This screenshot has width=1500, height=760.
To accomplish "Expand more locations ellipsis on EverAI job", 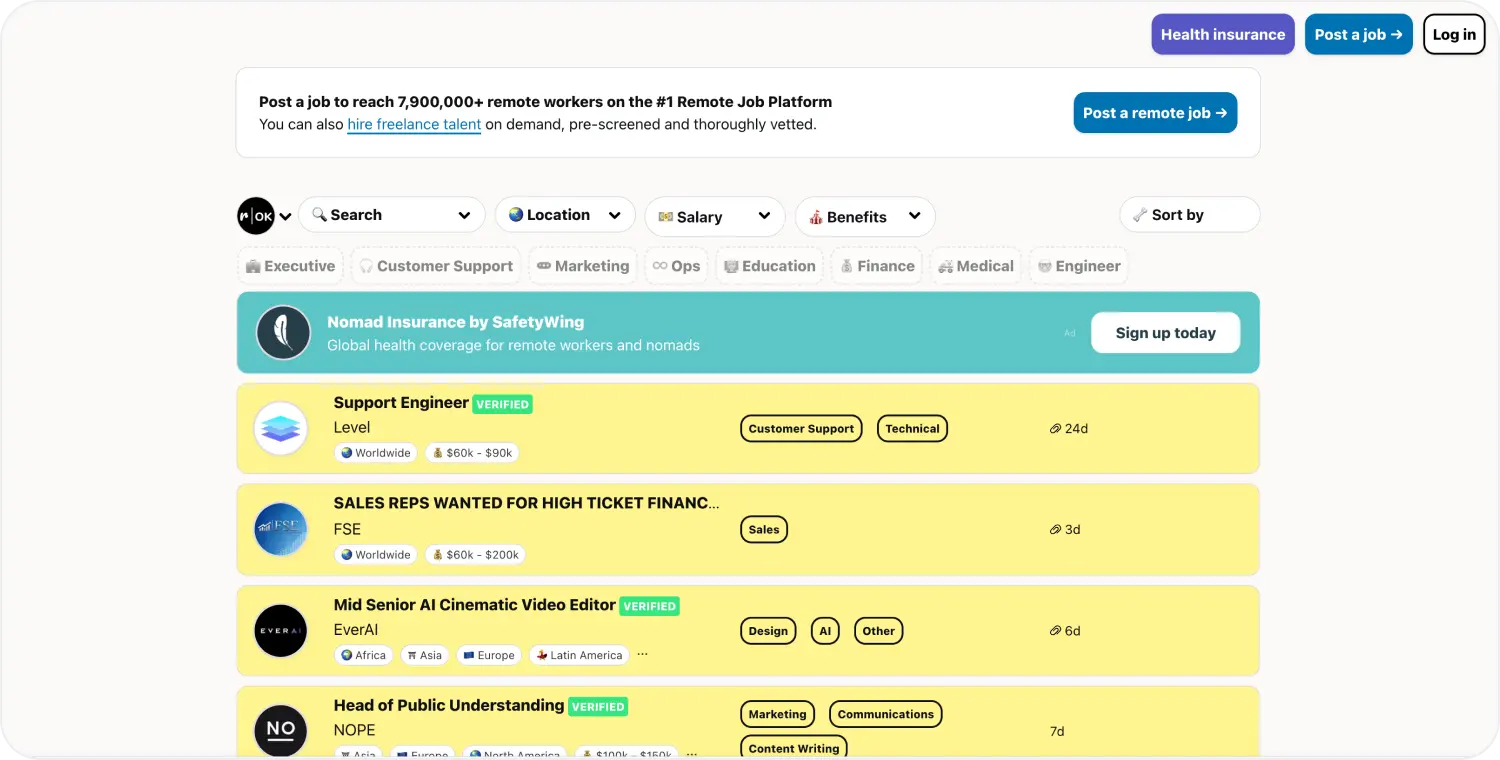I will [x=642, y=654].
